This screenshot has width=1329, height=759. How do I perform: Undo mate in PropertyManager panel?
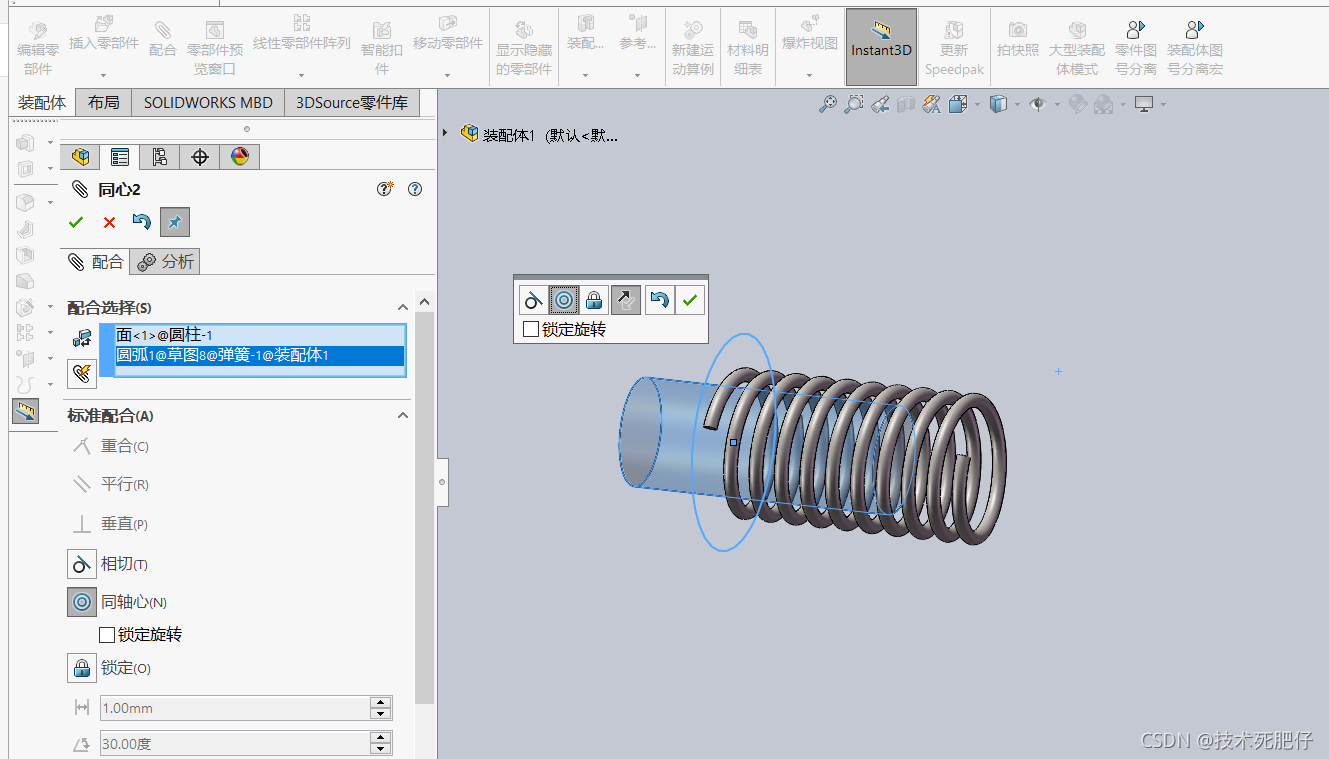141,222
